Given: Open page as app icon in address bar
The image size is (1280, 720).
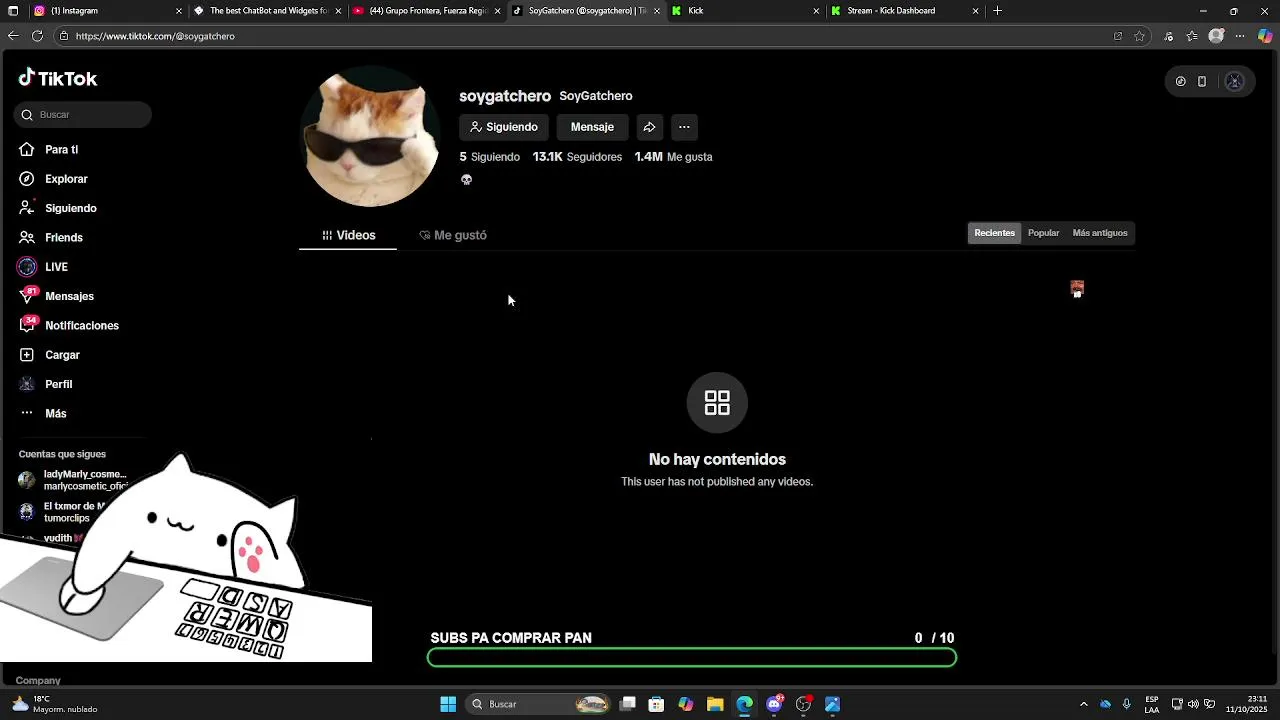Looking at the screenshot, I should (1117, 36).
